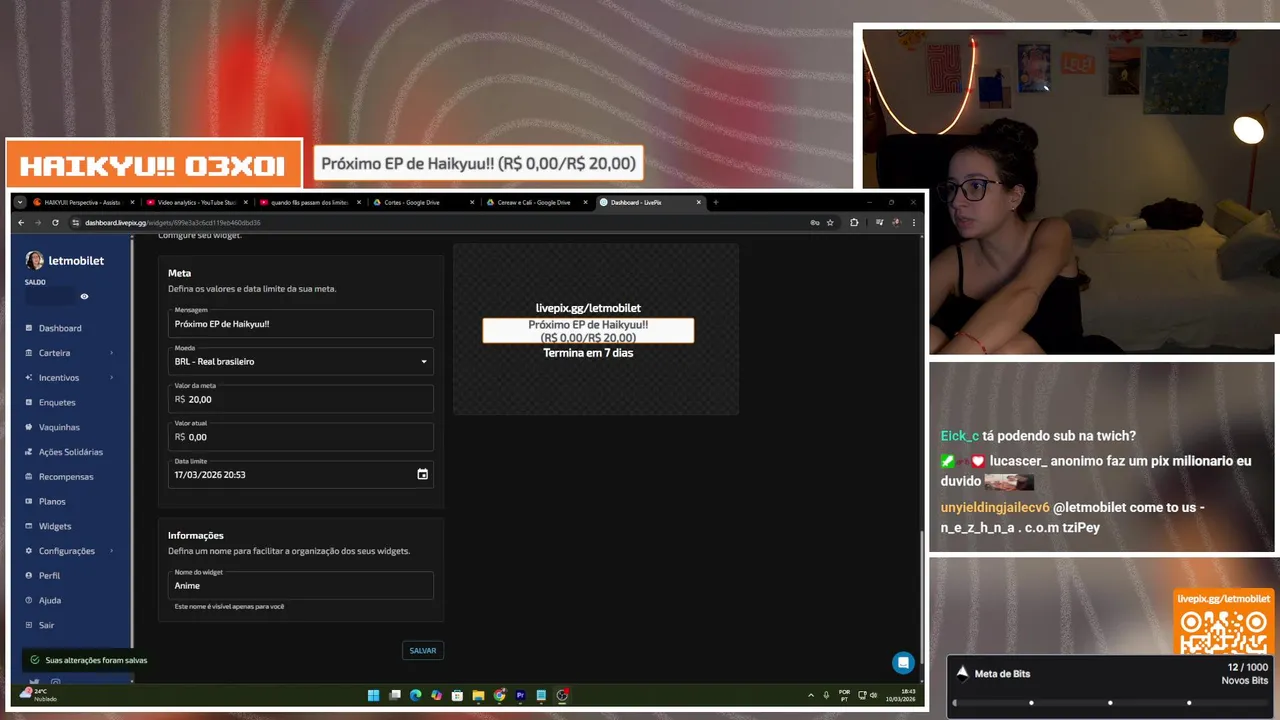Open Carteira section in sidebar
1280x720 pixels.
[x=55, y=353]
